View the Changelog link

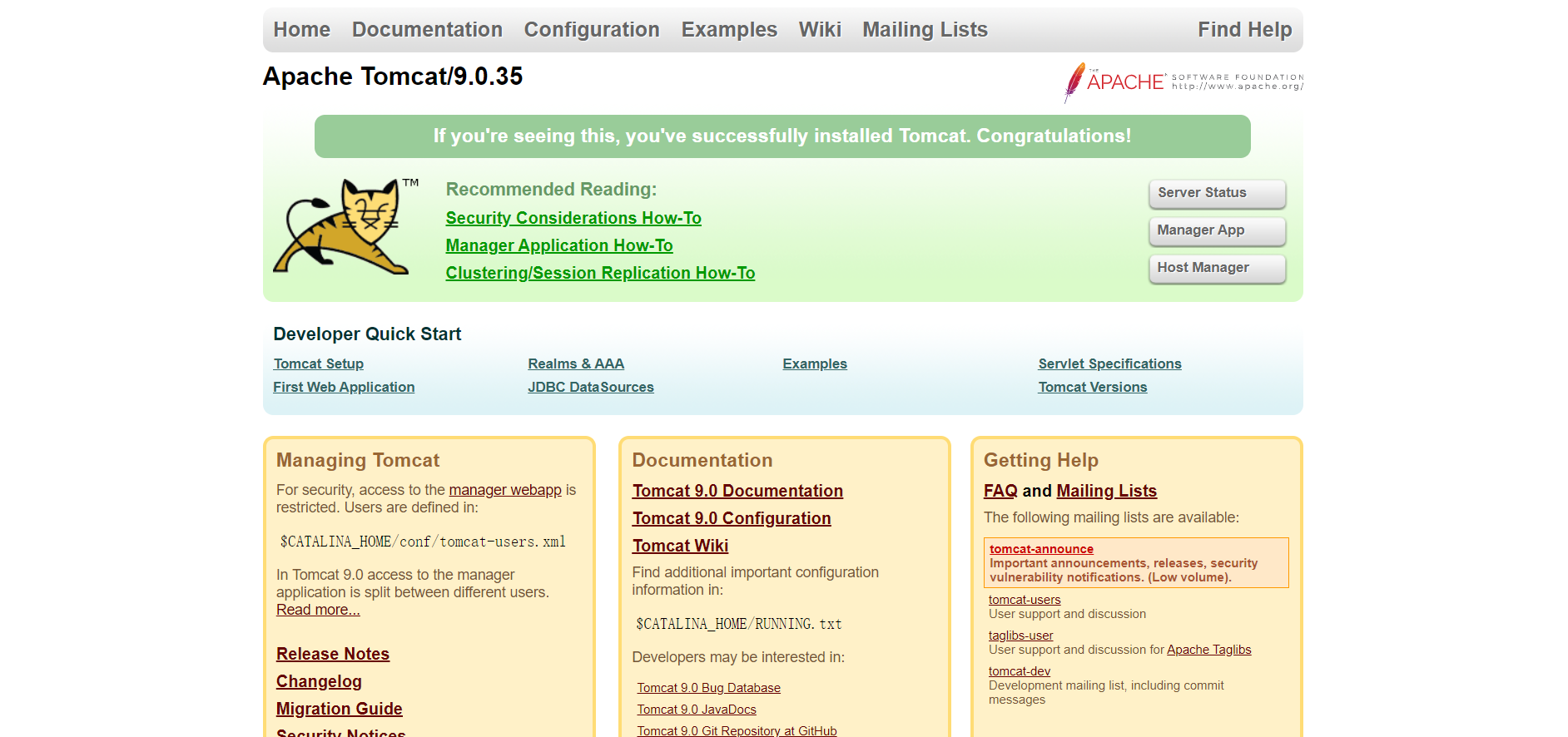click(319, 681)
